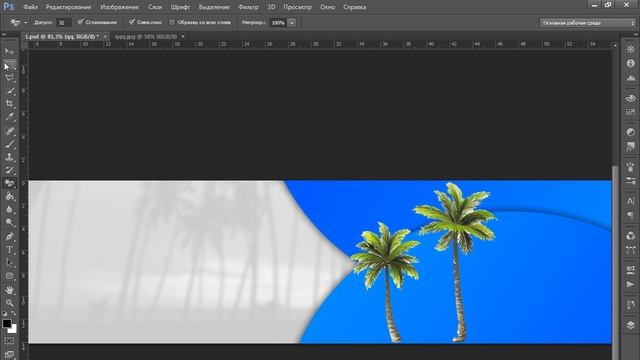Open the Styles panel icon
Image resolution: width=640 pixels, height=360 pixels.
point(631,146)
